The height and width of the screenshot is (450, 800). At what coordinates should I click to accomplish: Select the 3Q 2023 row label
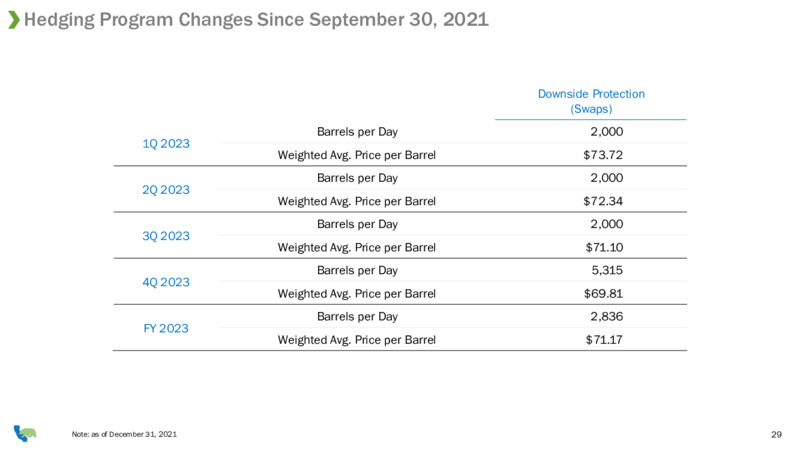tap(166, 236)
